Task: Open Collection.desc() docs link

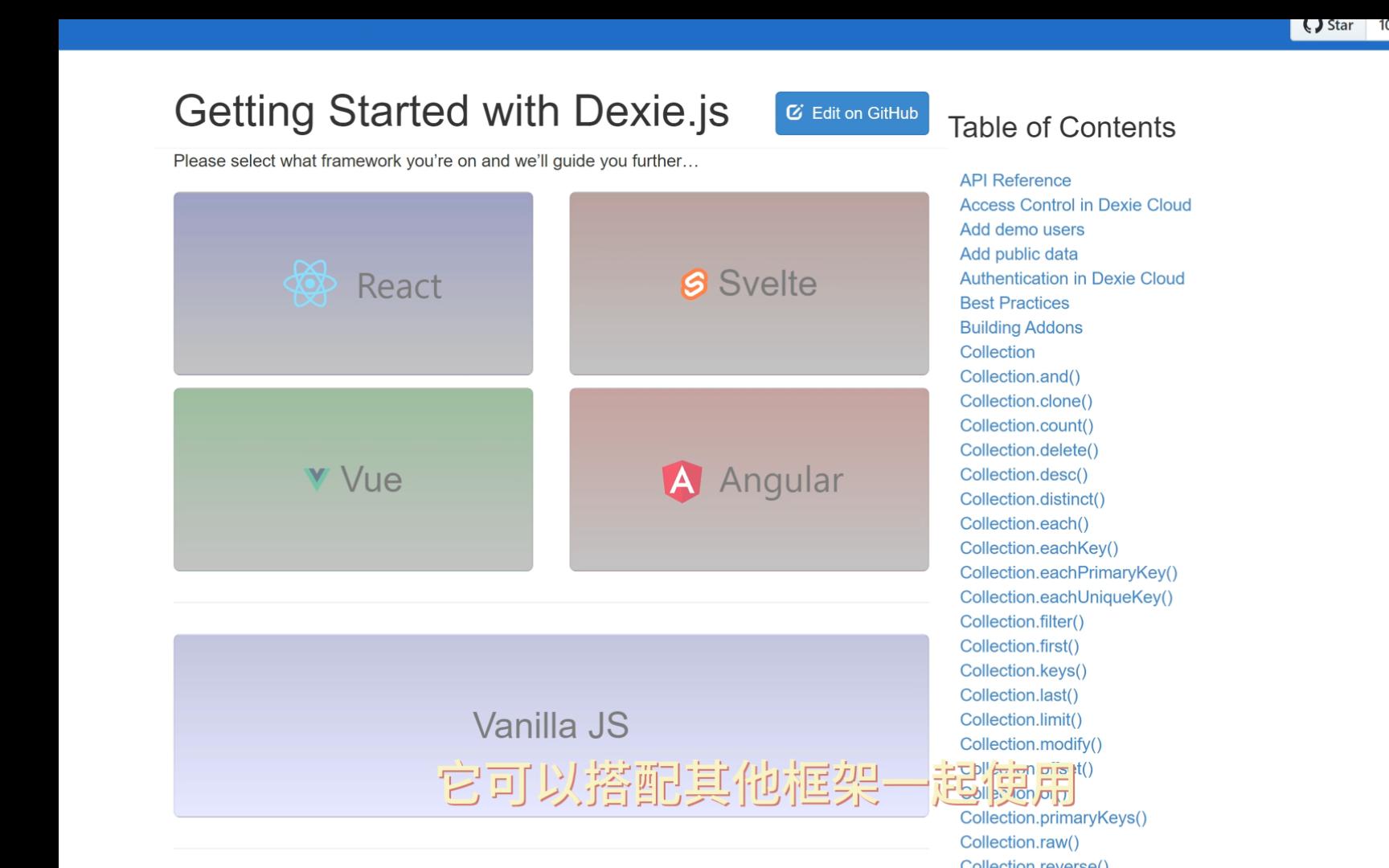Action: (x=1024, y=474)
